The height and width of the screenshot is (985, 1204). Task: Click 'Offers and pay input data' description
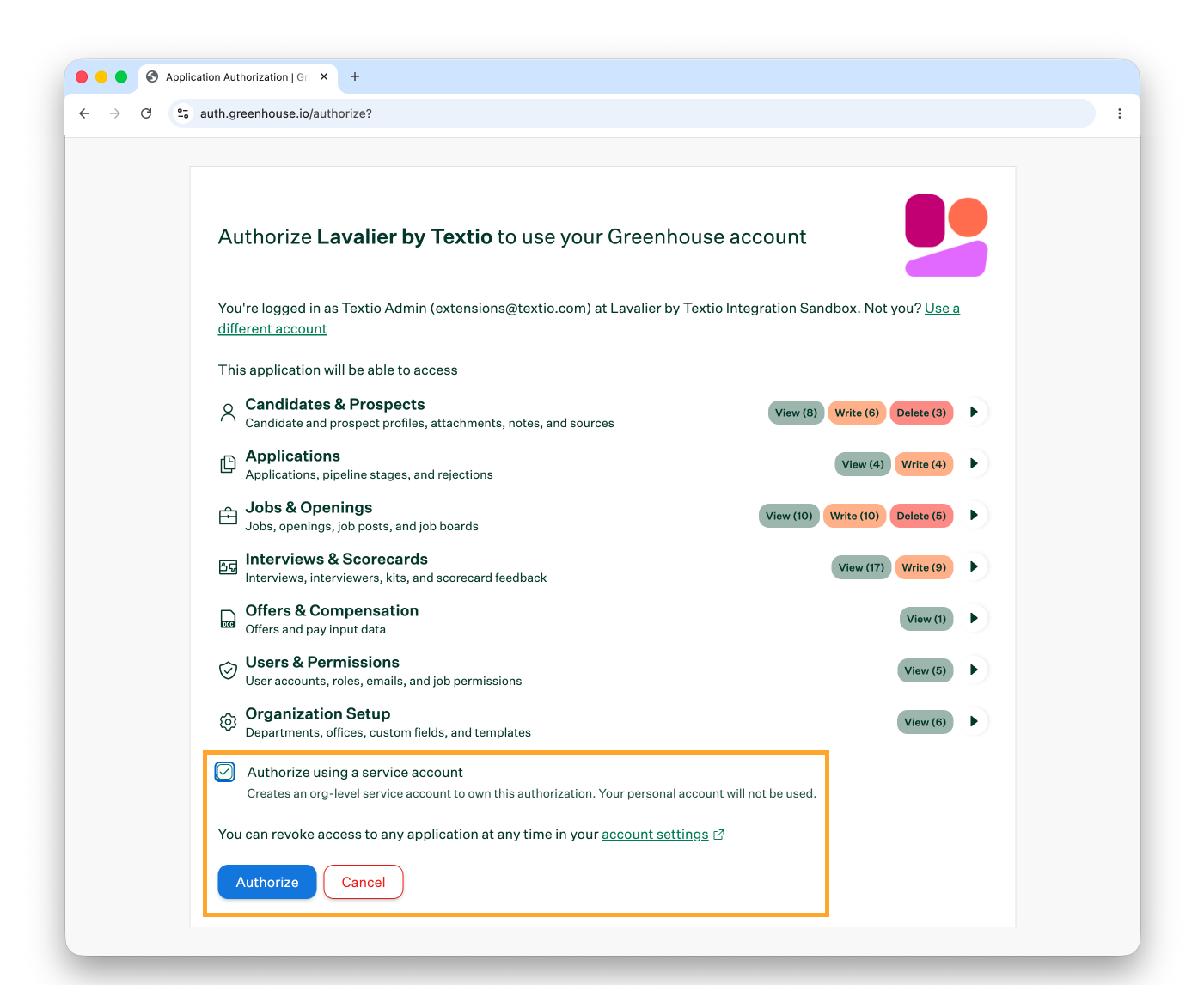tap(315, 629)
